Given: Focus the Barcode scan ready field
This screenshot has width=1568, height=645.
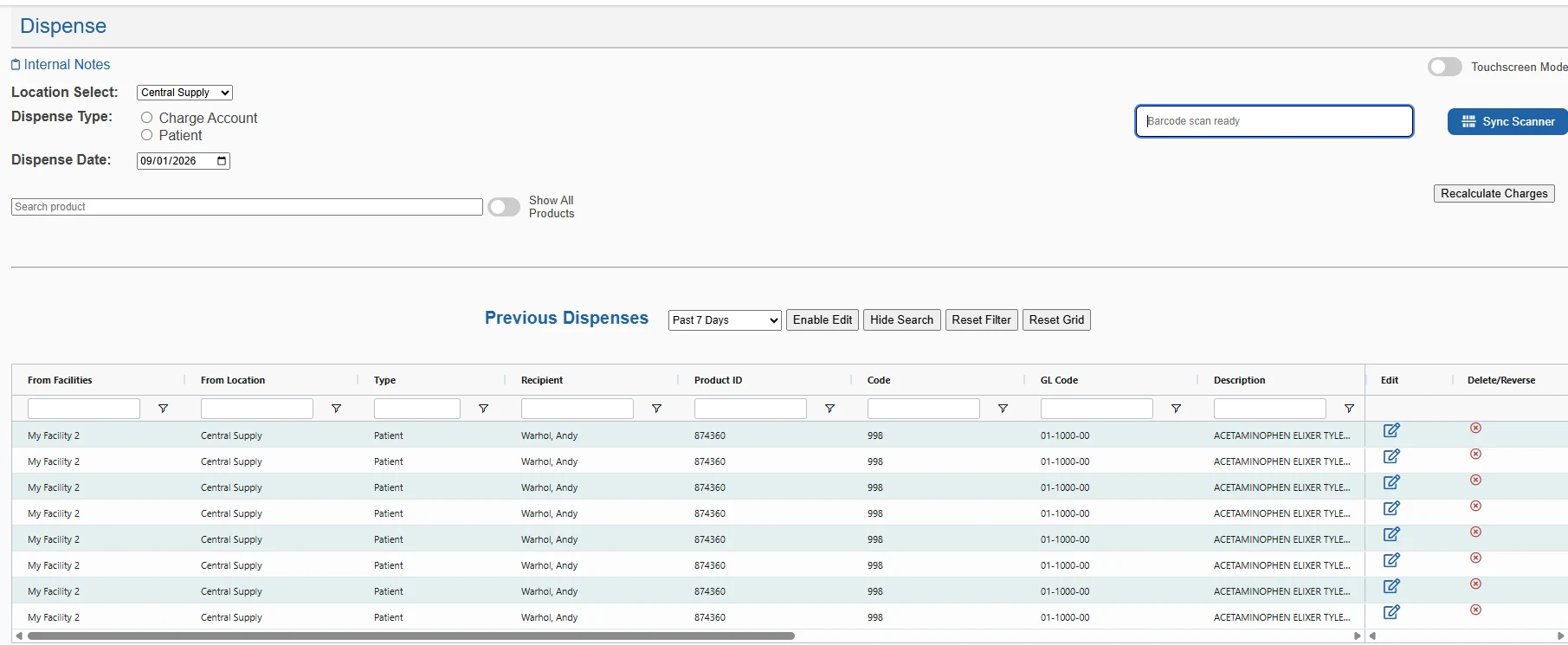Looking at the screenshot, I should click(x=1274, y=121).
